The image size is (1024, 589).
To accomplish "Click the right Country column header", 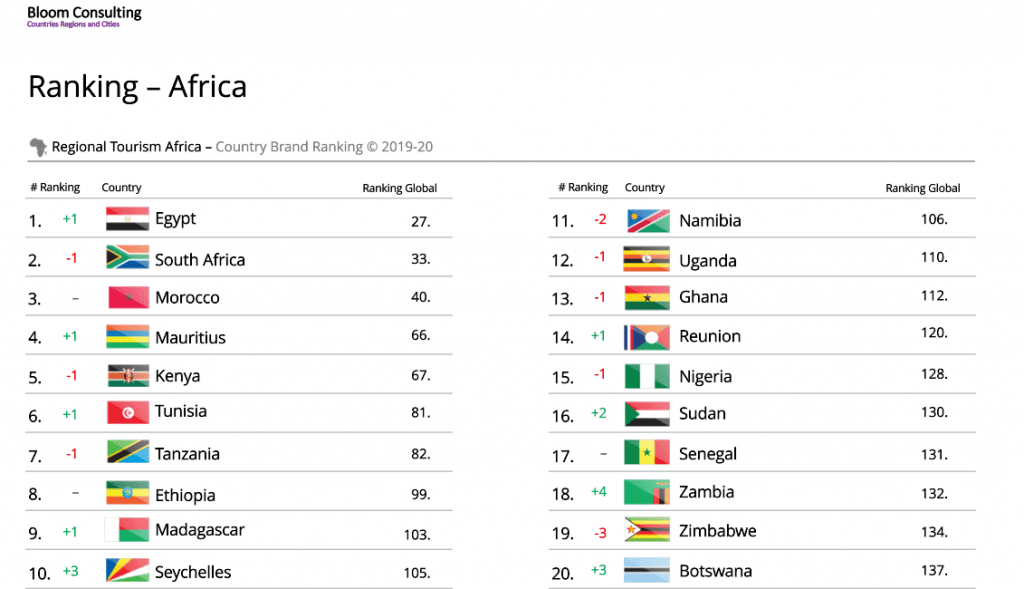I will click(644, 187).
